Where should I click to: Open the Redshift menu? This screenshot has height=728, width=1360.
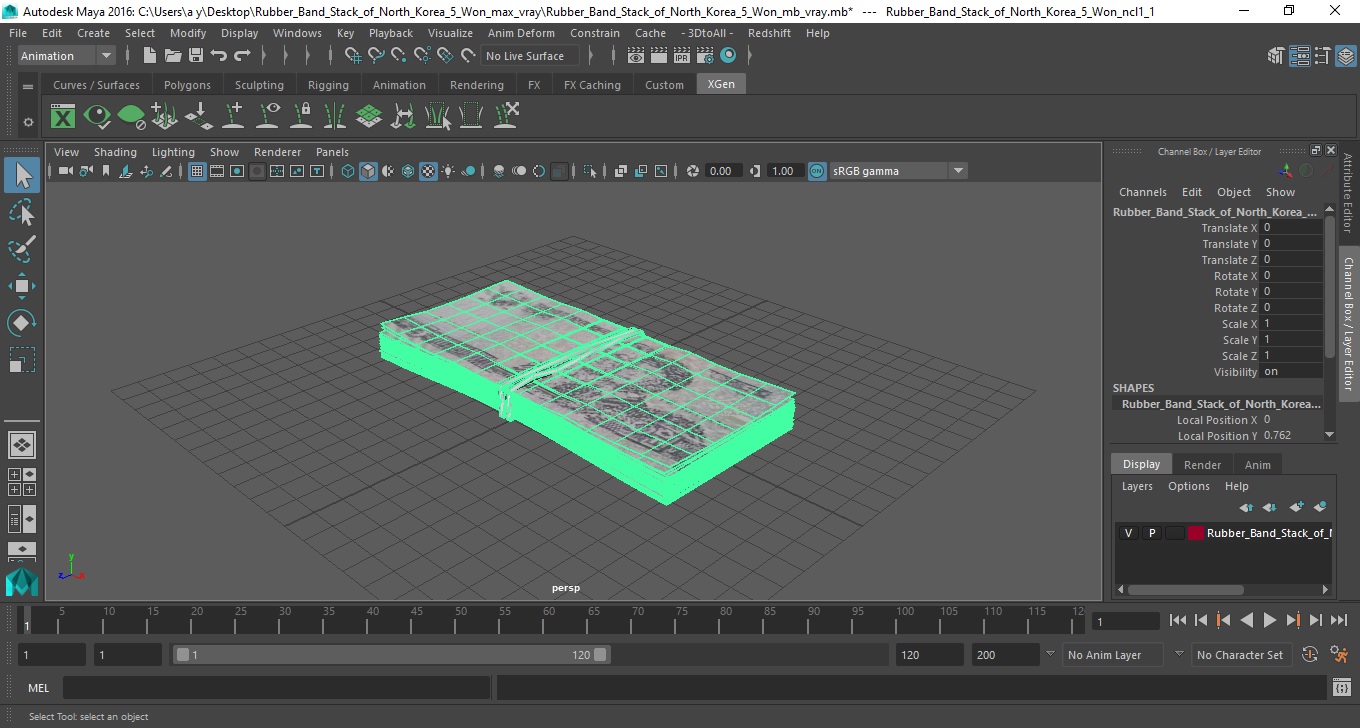[x=769, y=33]
